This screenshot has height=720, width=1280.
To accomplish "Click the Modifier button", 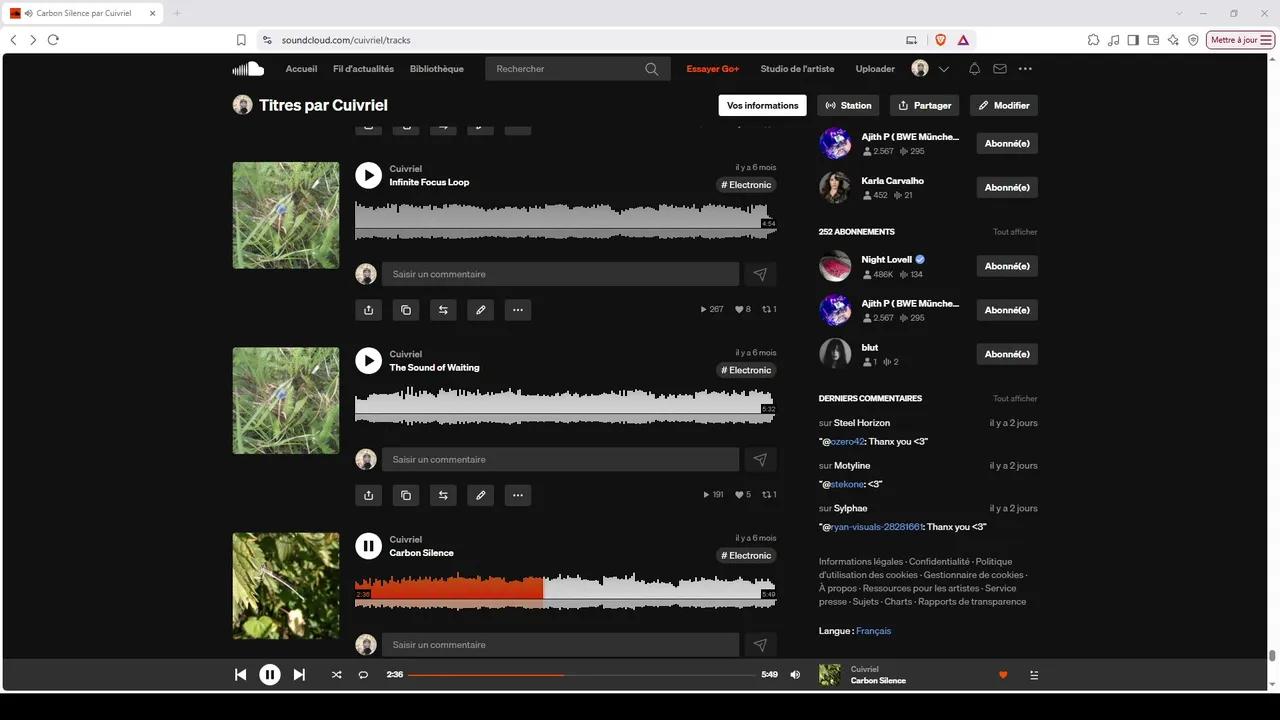I will 1004,105.
